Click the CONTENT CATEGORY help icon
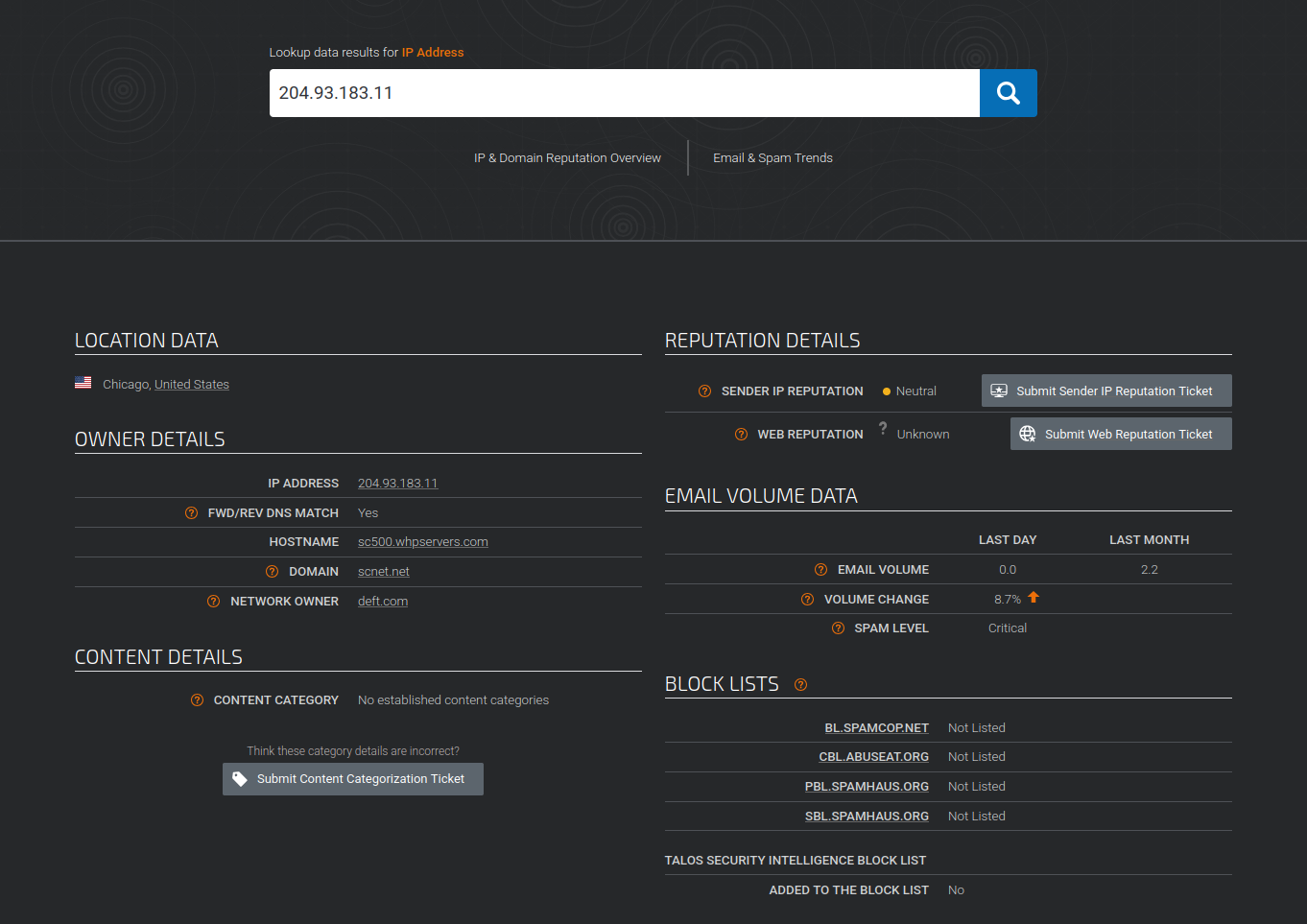This screenshot has height=924, width=1307. coord(198,699)
